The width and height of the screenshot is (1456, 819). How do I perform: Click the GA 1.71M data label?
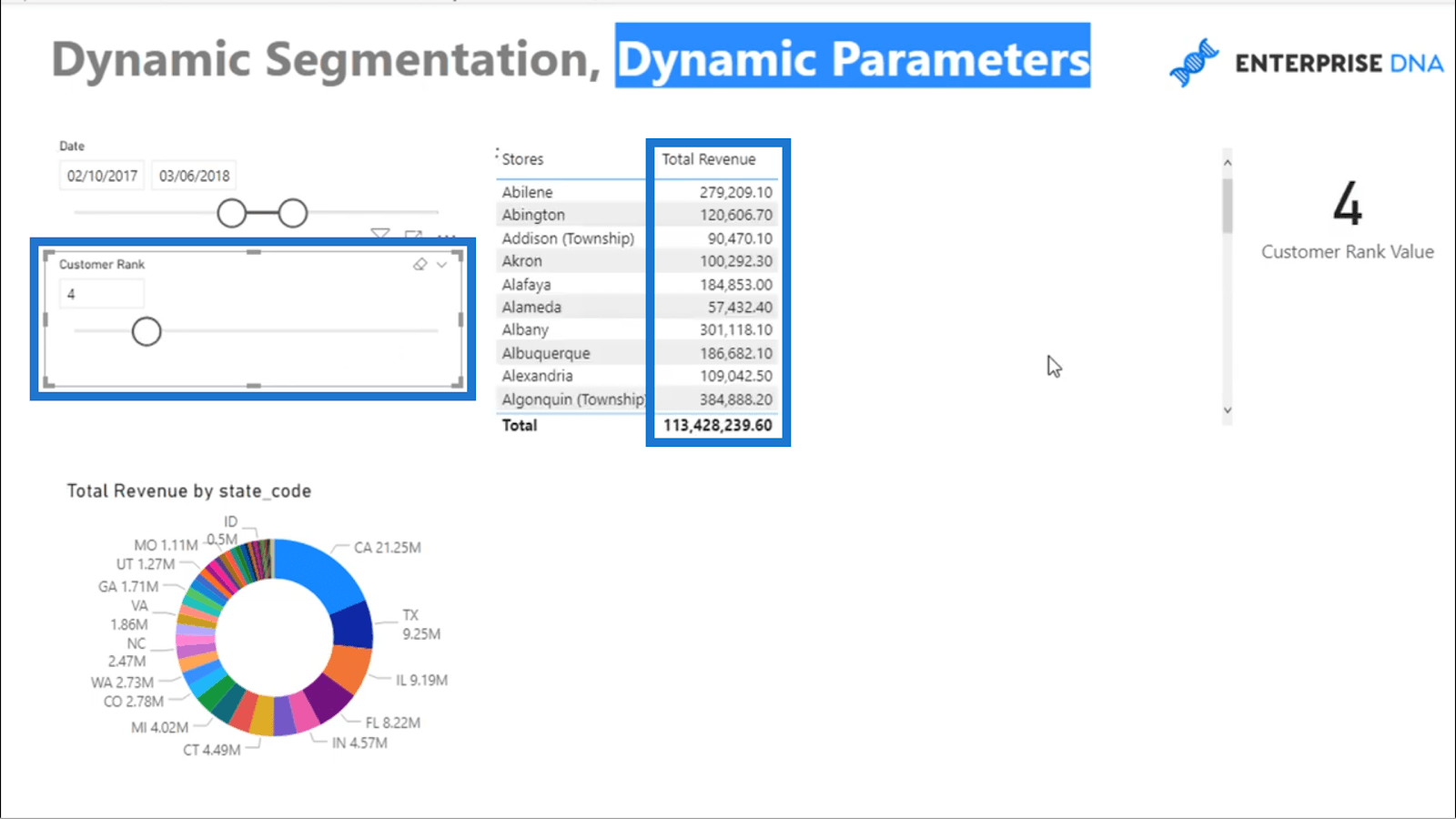tap(128, 587)
